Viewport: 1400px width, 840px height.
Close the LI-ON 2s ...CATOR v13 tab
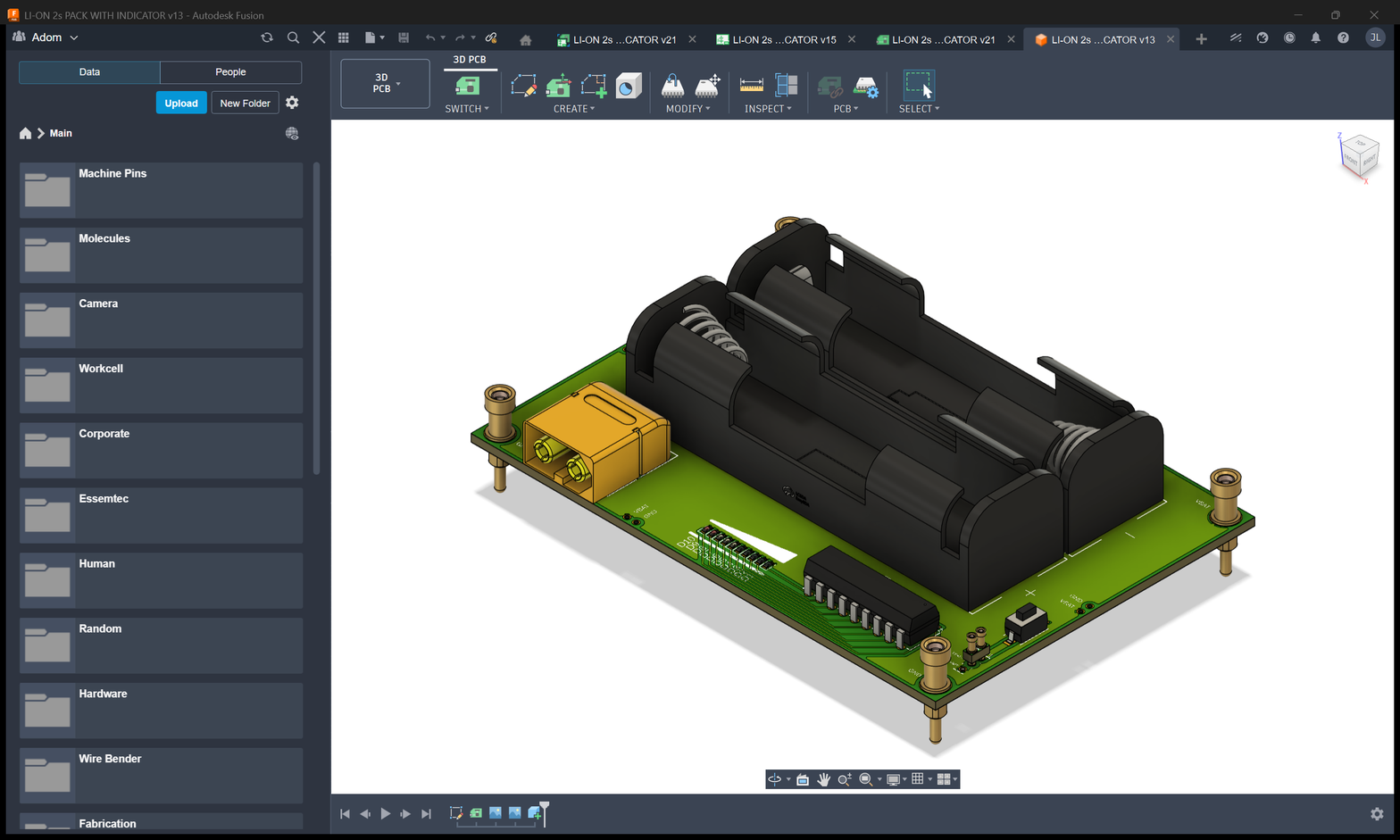[x=1170, y=39]
